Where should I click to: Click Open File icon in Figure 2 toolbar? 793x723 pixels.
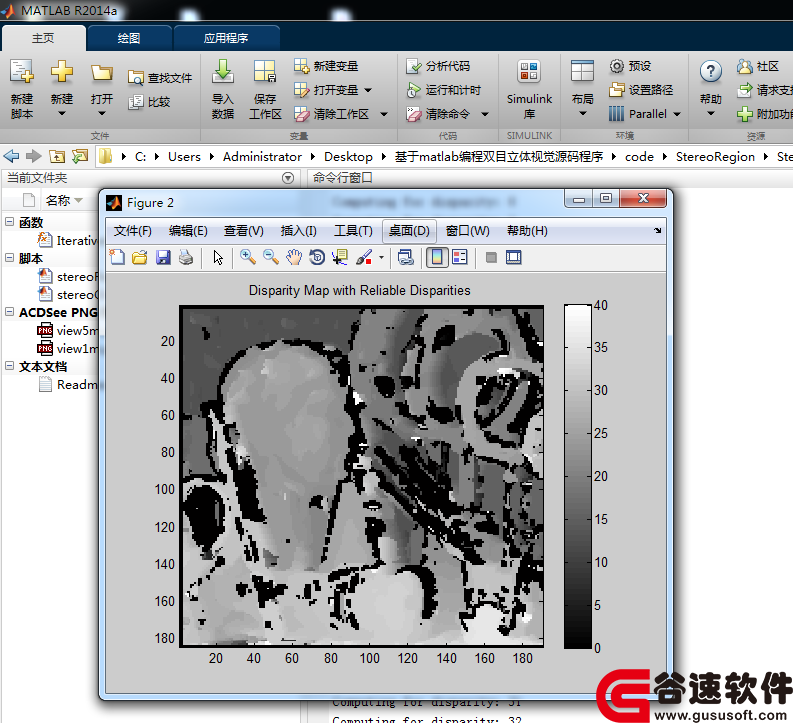pos(140,257)
